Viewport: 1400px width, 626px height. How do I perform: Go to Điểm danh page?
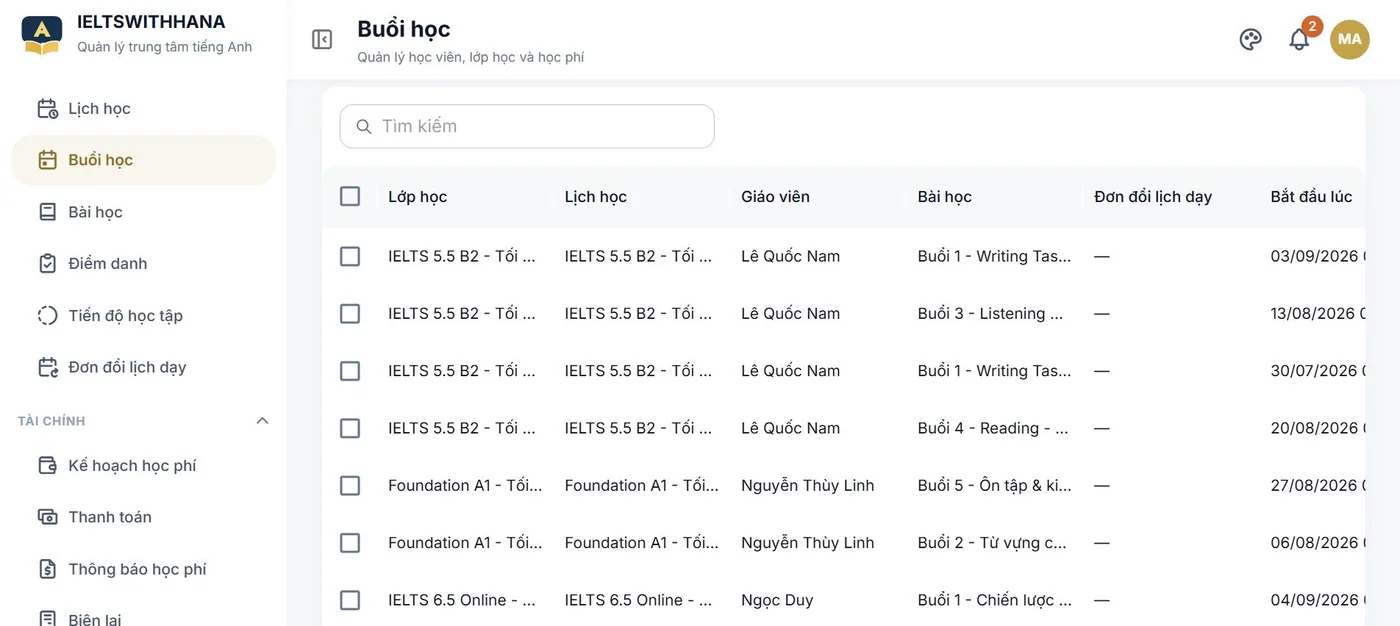[x=143, y=264]
